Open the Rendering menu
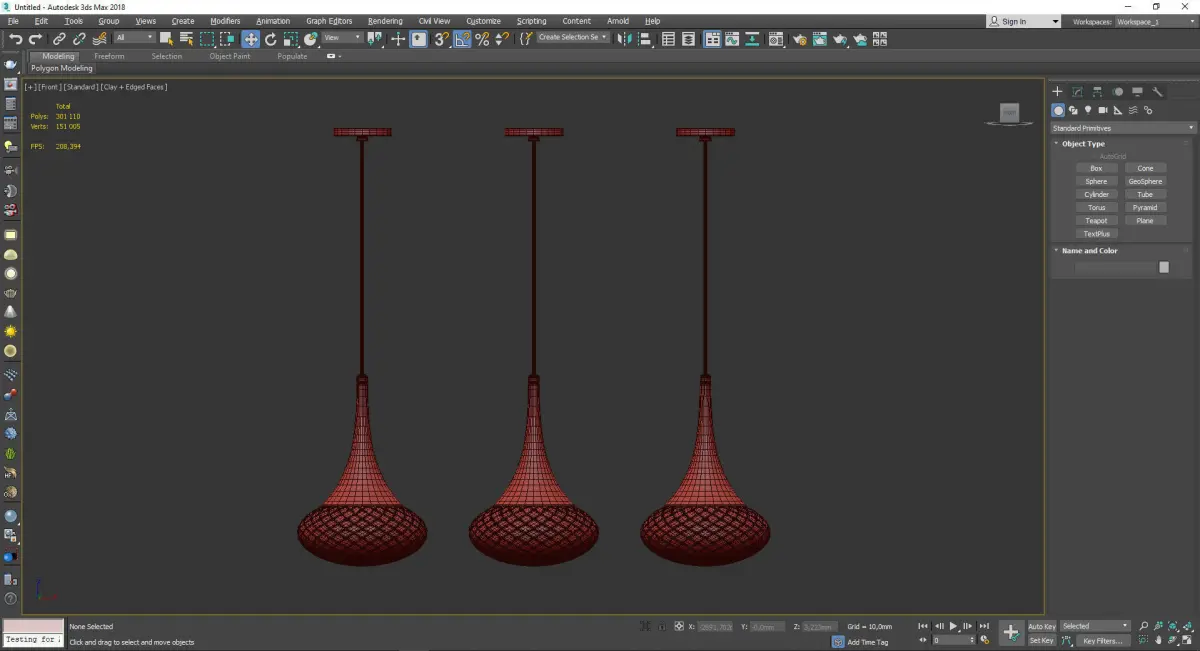The width and height of the screenshot is (1200, 651). tap(385, 21)
